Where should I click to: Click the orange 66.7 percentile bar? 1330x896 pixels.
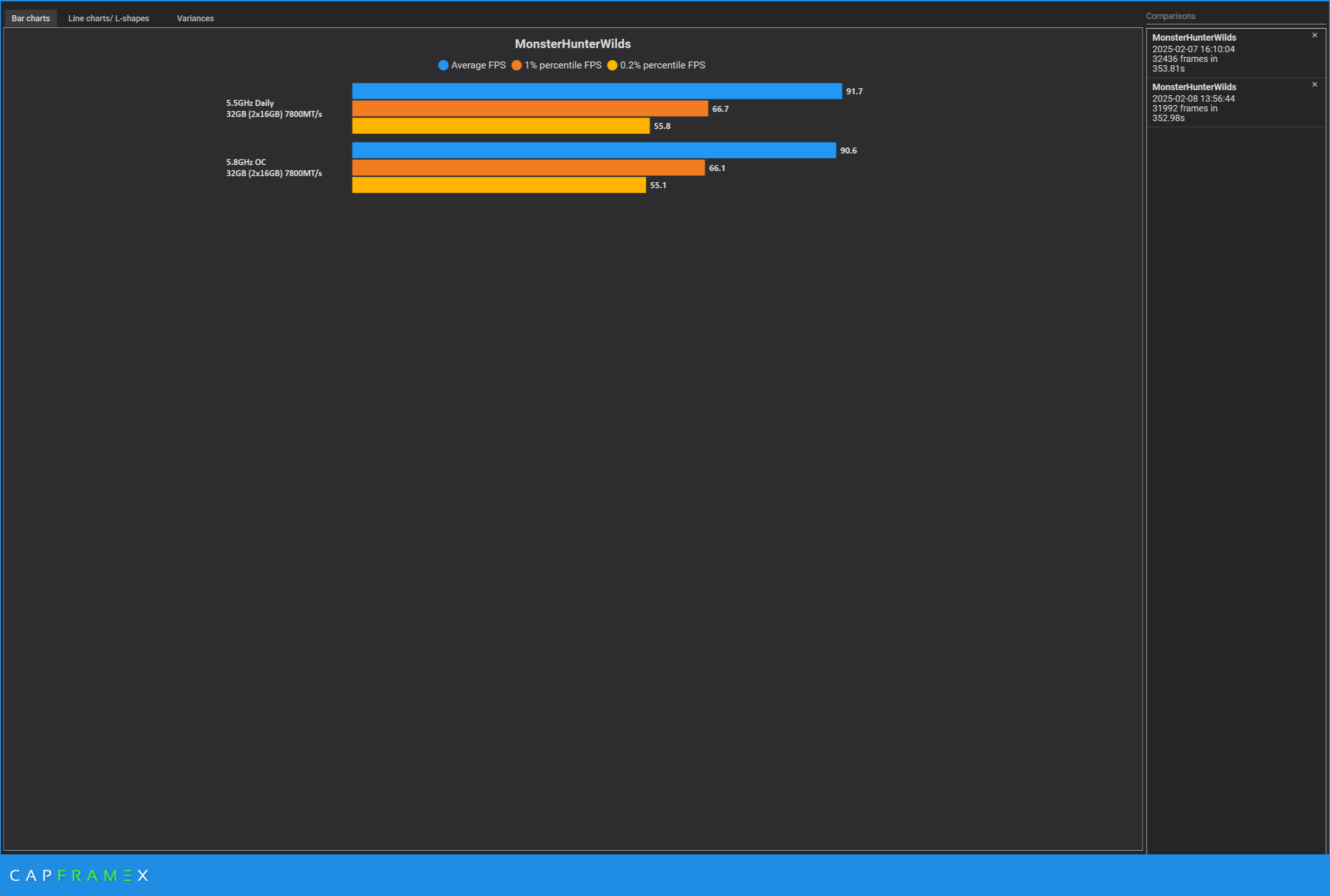[x=530, y=109]
